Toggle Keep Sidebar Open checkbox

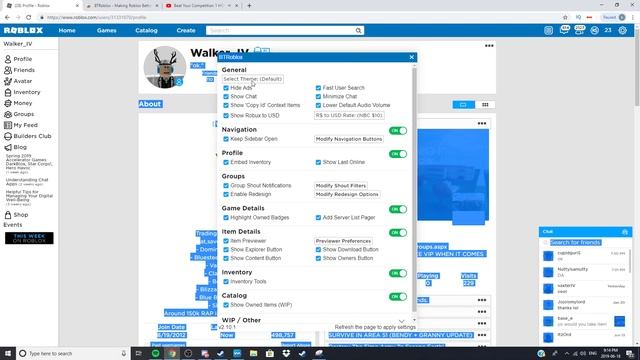(x=226, y=139)
